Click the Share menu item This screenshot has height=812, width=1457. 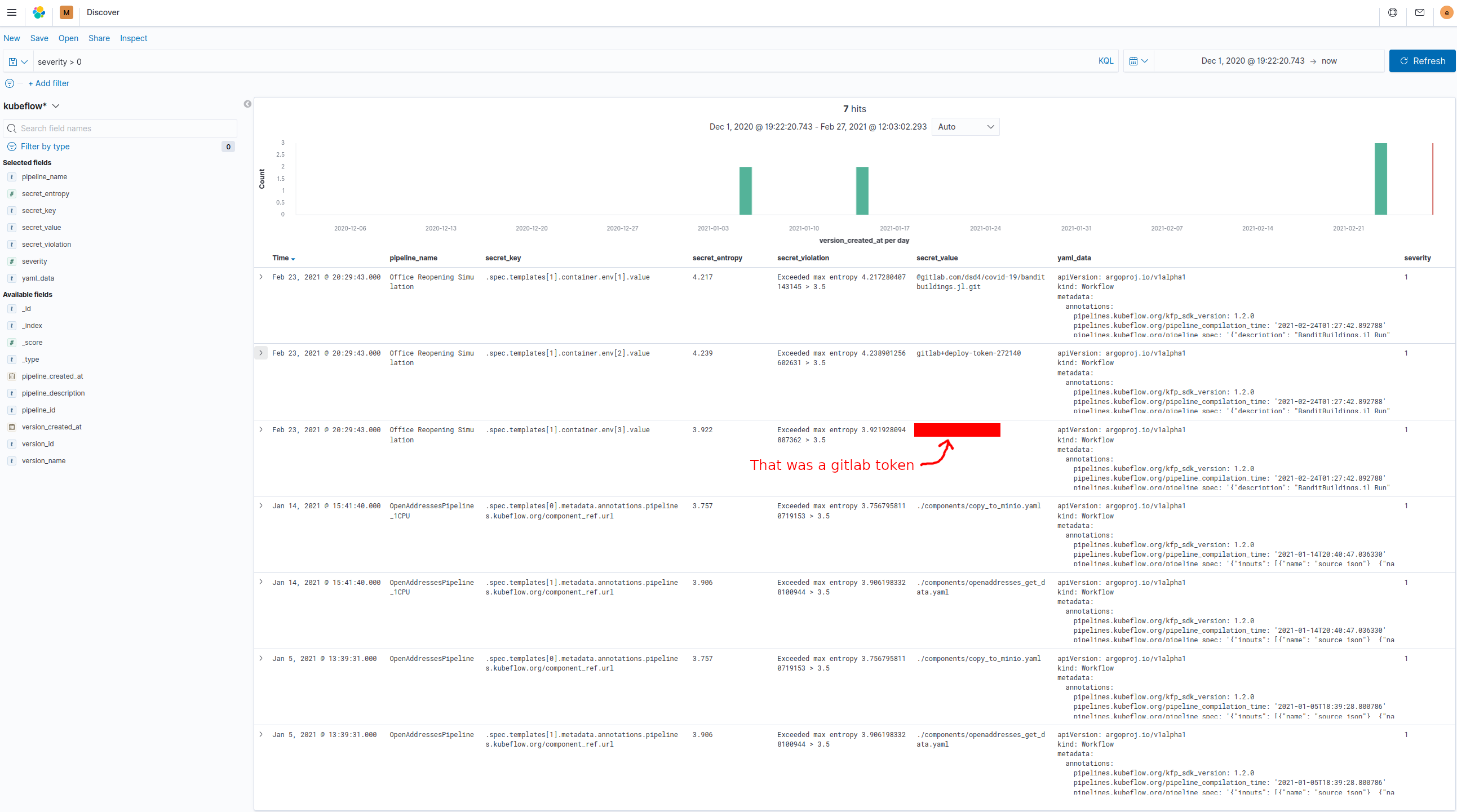click(99, 38)
